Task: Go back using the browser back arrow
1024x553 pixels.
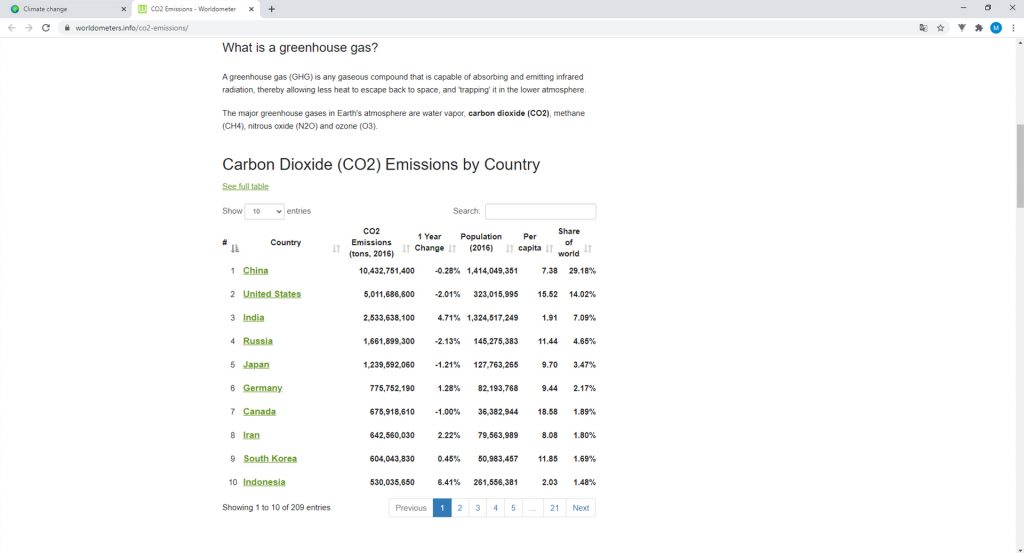Action: tap(11, 28)
